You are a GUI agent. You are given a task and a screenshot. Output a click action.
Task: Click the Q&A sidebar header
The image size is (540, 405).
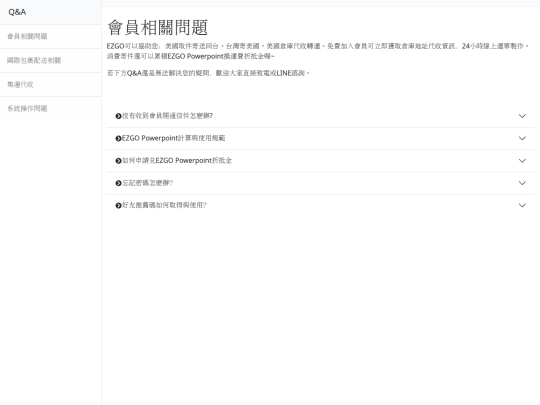coord(51,12)
